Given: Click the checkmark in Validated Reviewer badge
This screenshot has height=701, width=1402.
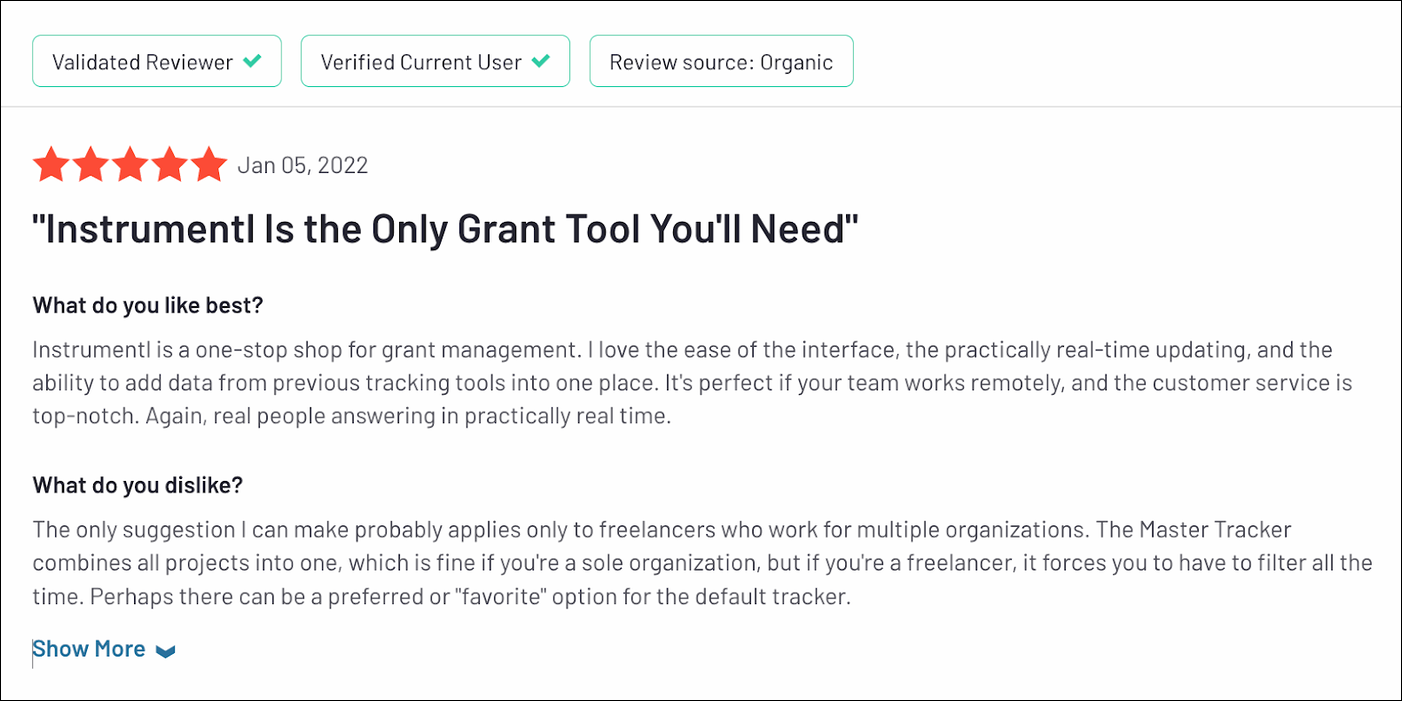Looking at the screenshot, I should click(252, 61).
